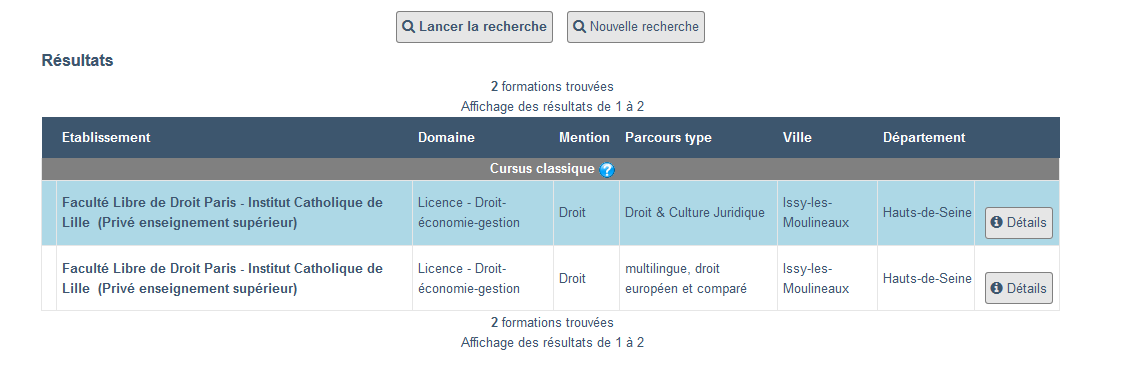Image resolution: width=1146 pixels, height=370 pixels.
Task: Click the Parcours type column header
Action: 668,137
